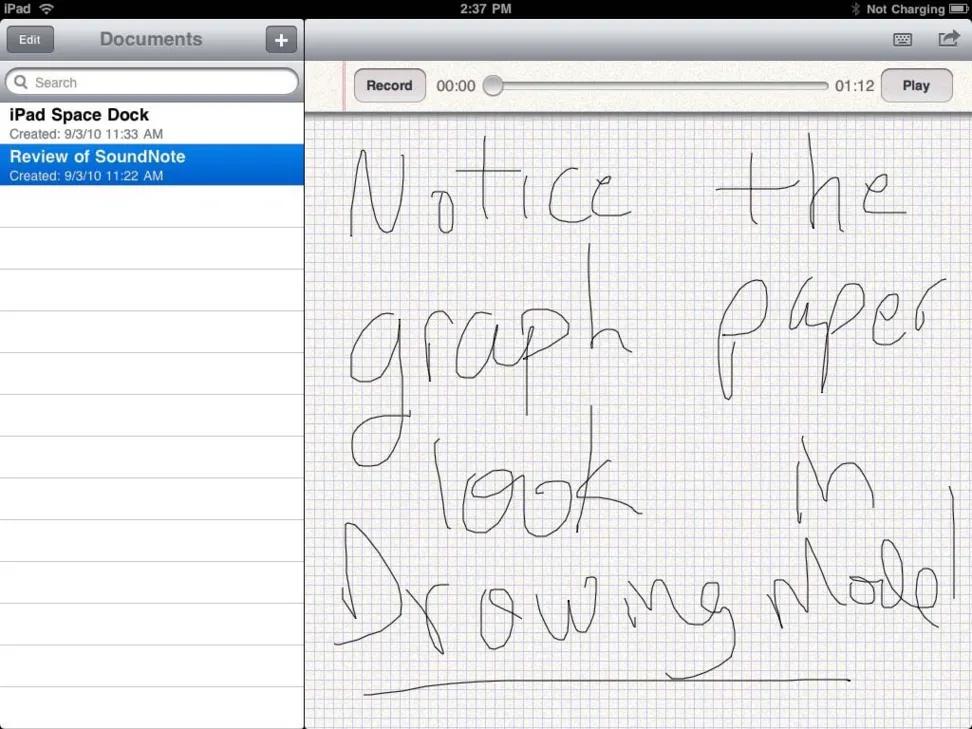Play back the audio with Play

pyautogui.click(x=916, y=86)
